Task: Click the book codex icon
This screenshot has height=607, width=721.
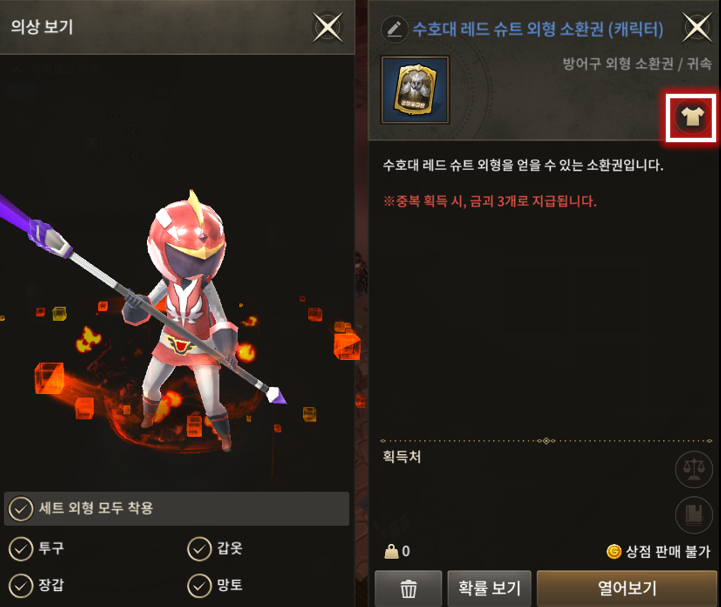Action: pyautogui.click(x=693, y=515)
